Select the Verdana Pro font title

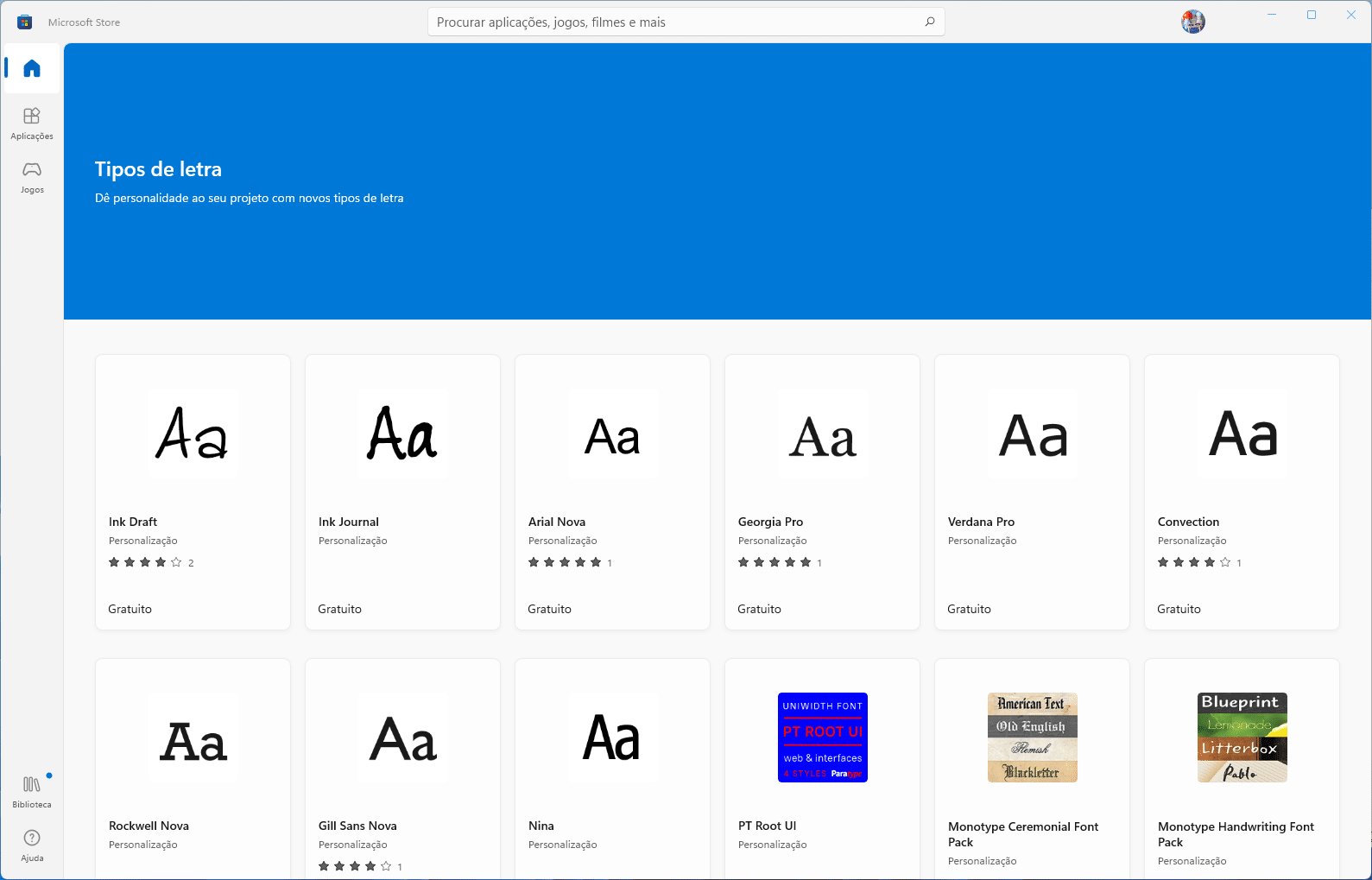981,522
